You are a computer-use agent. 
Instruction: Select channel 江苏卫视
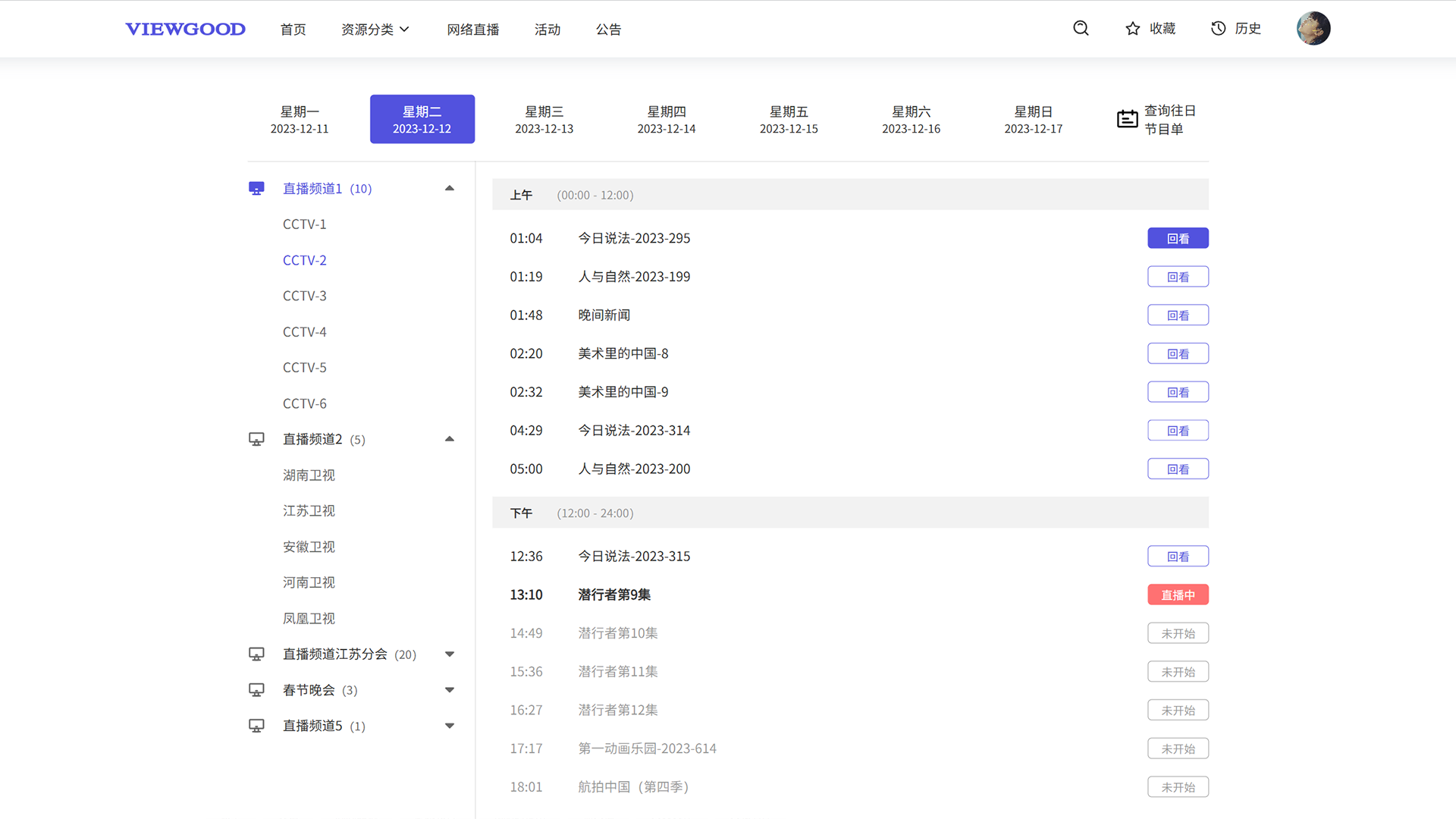pos(309,511)
